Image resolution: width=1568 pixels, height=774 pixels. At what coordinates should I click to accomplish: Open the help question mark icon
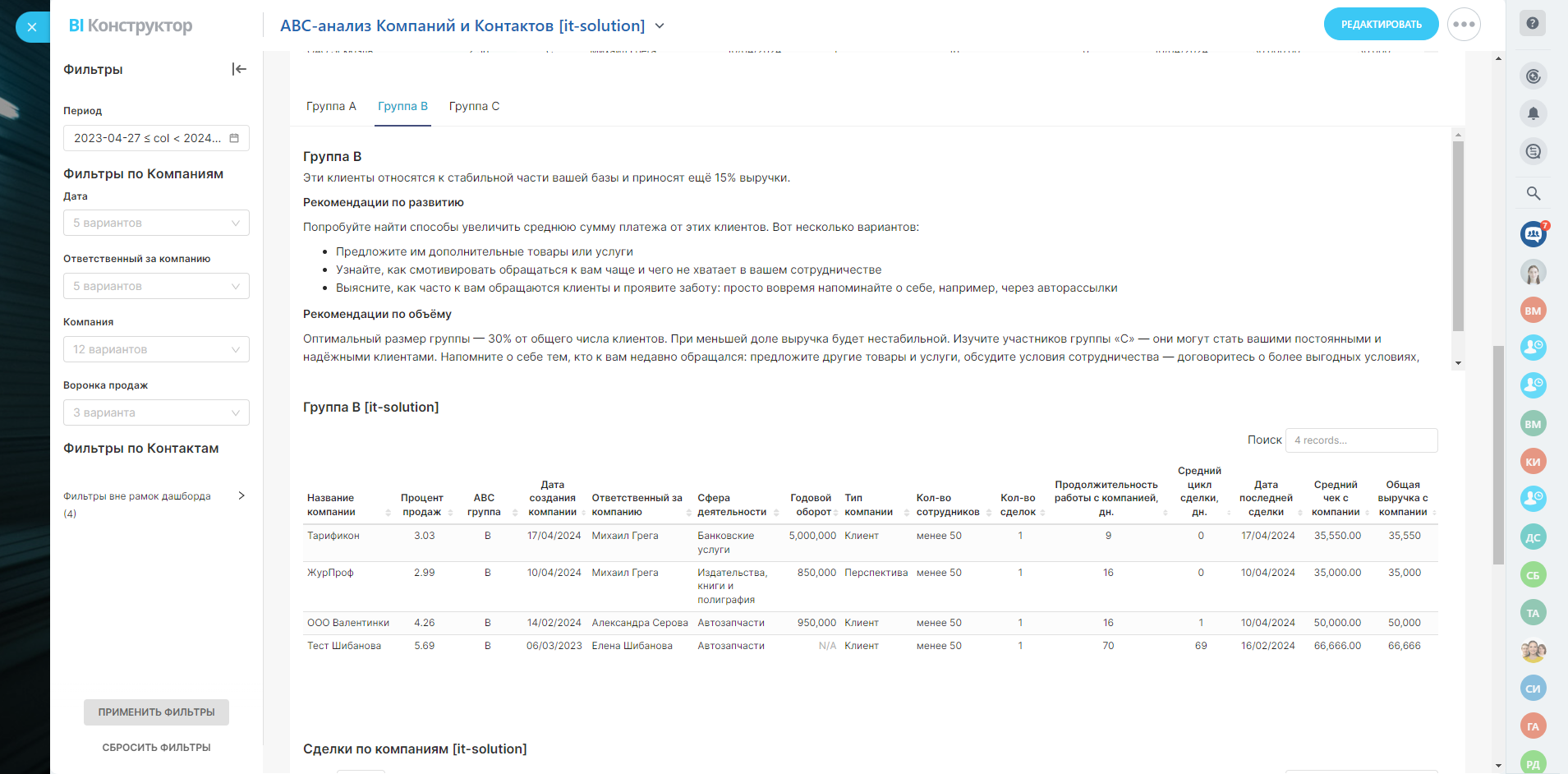pos(1533,23)
